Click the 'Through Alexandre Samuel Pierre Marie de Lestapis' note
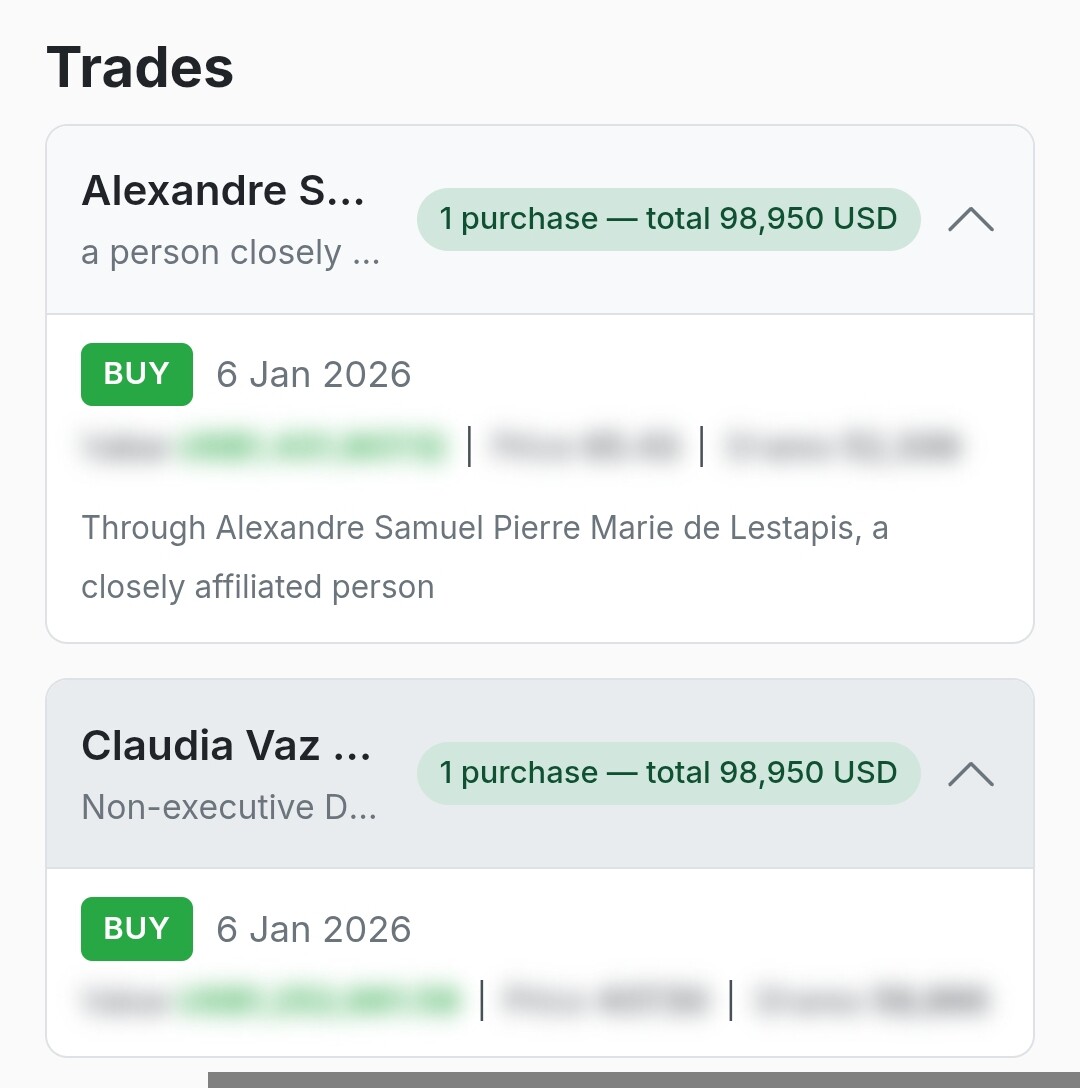 coord(484,556)
